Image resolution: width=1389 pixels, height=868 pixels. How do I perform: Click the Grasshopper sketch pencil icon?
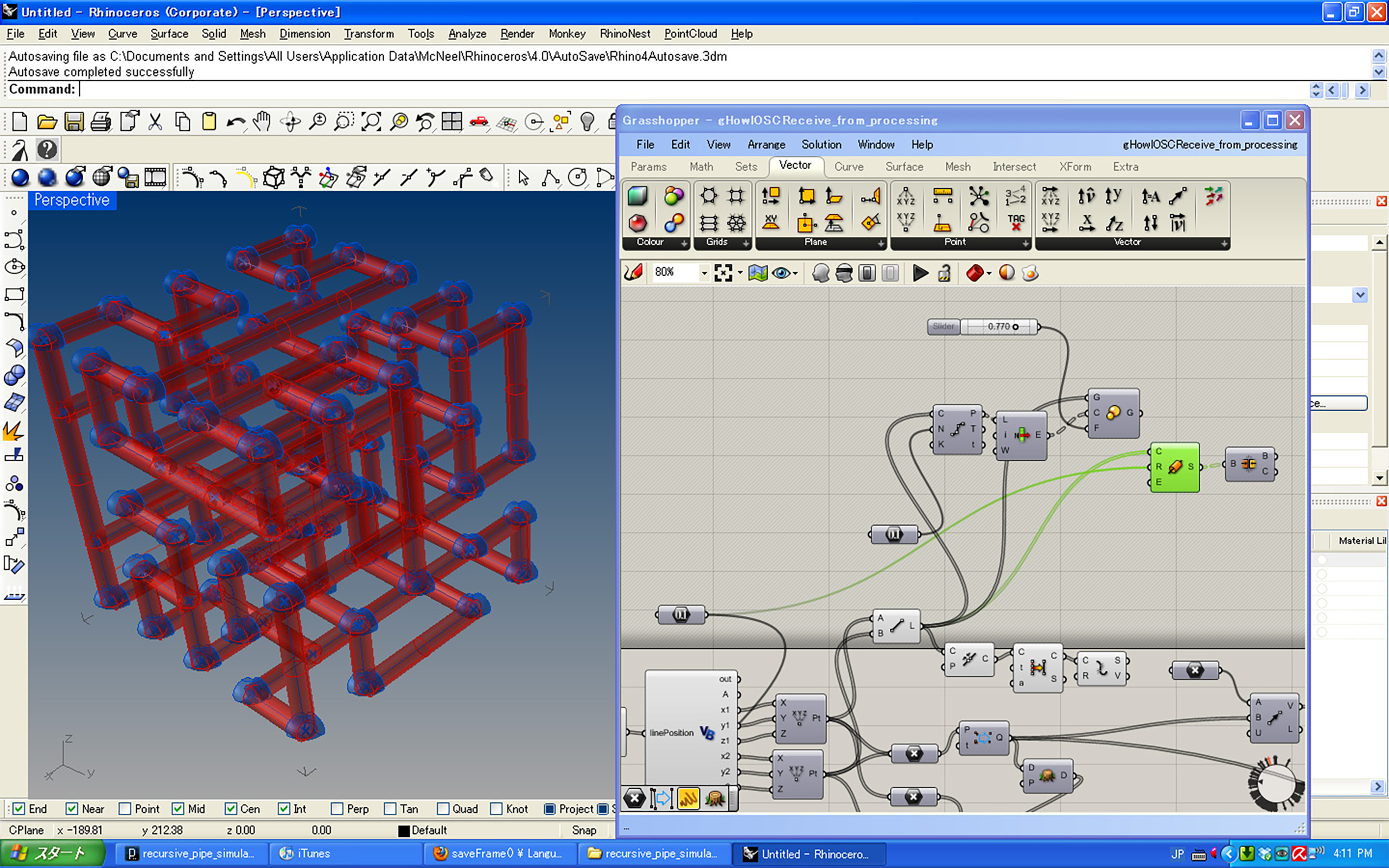click(634, 273)
